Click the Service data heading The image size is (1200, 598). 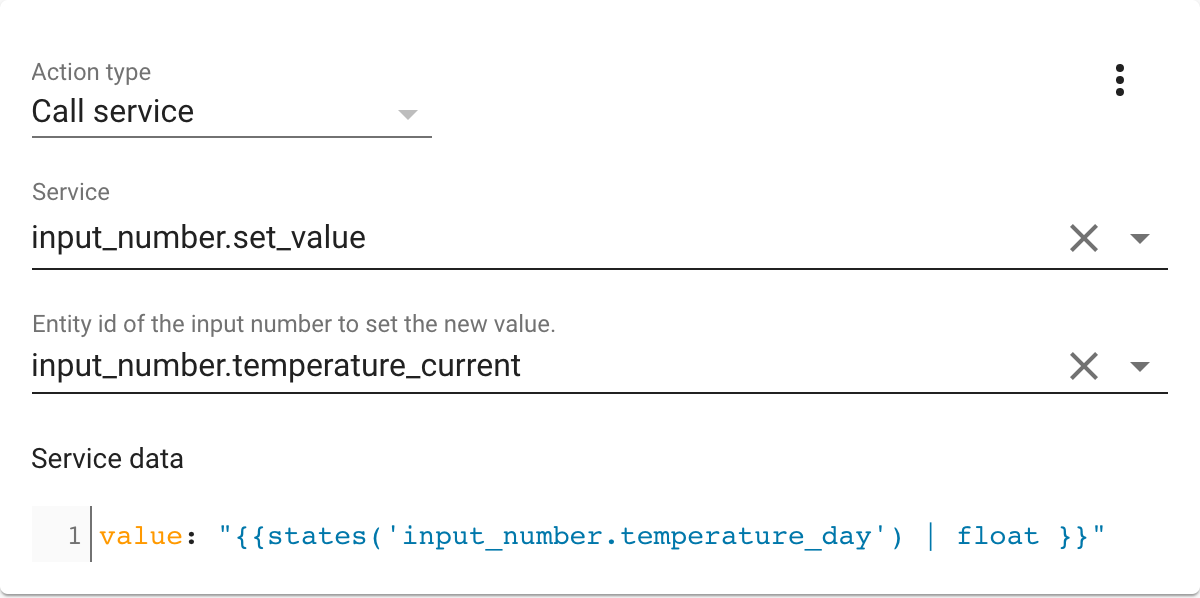tap(107, 459)
